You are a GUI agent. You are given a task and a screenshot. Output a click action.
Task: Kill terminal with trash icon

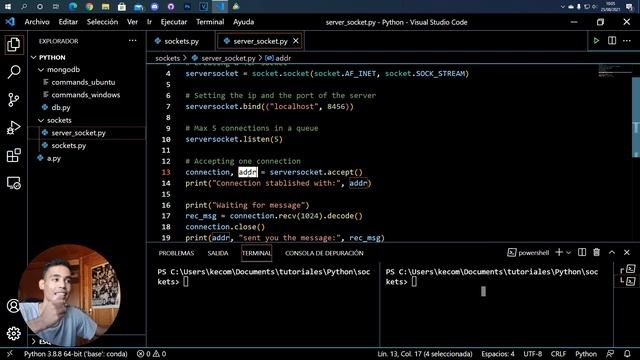coord(597,253)
